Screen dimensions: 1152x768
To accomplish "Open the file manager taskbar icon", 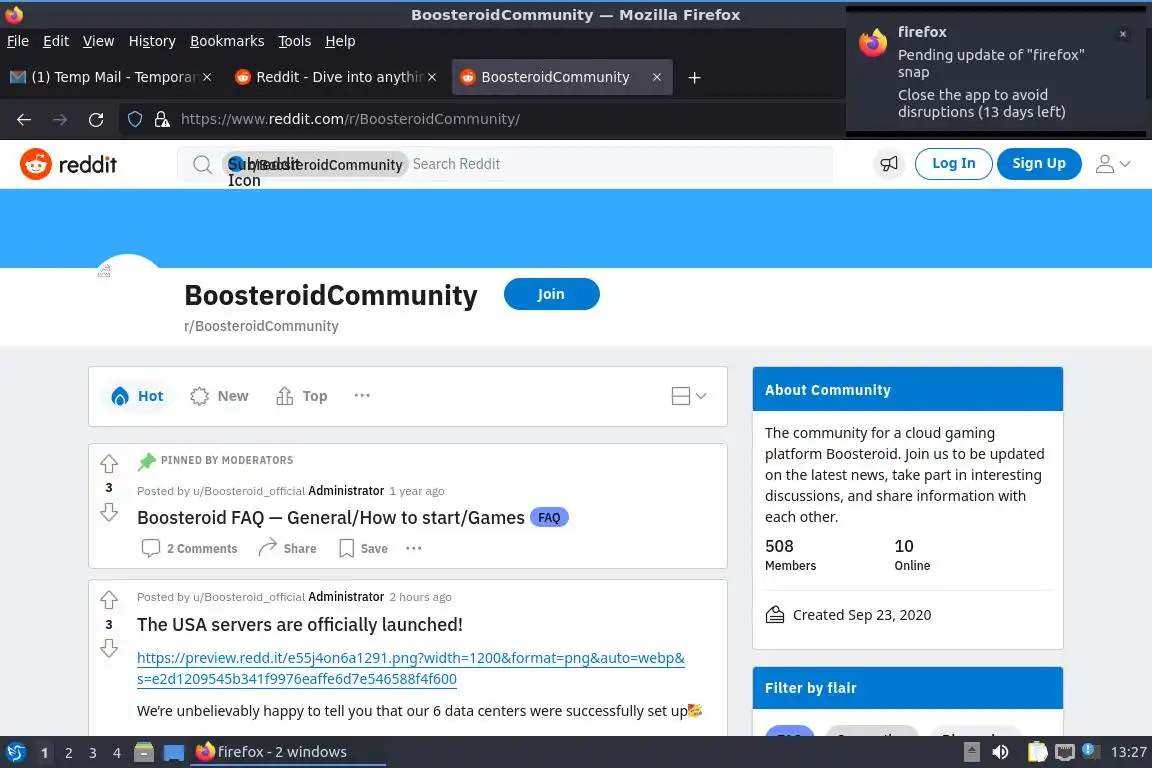I will point(144,752).
